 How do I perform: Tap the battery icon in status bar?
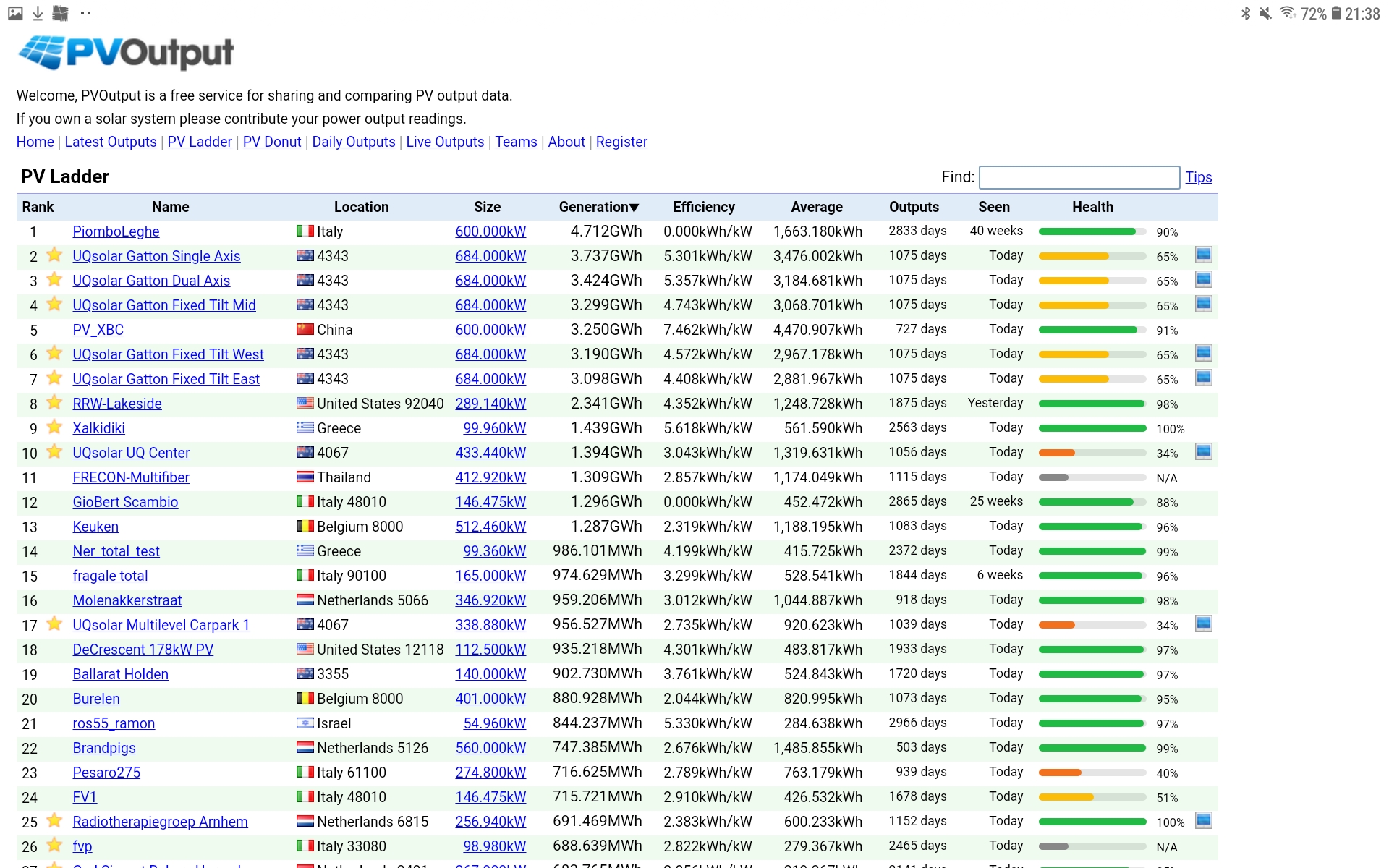(x=1336, y=13)
